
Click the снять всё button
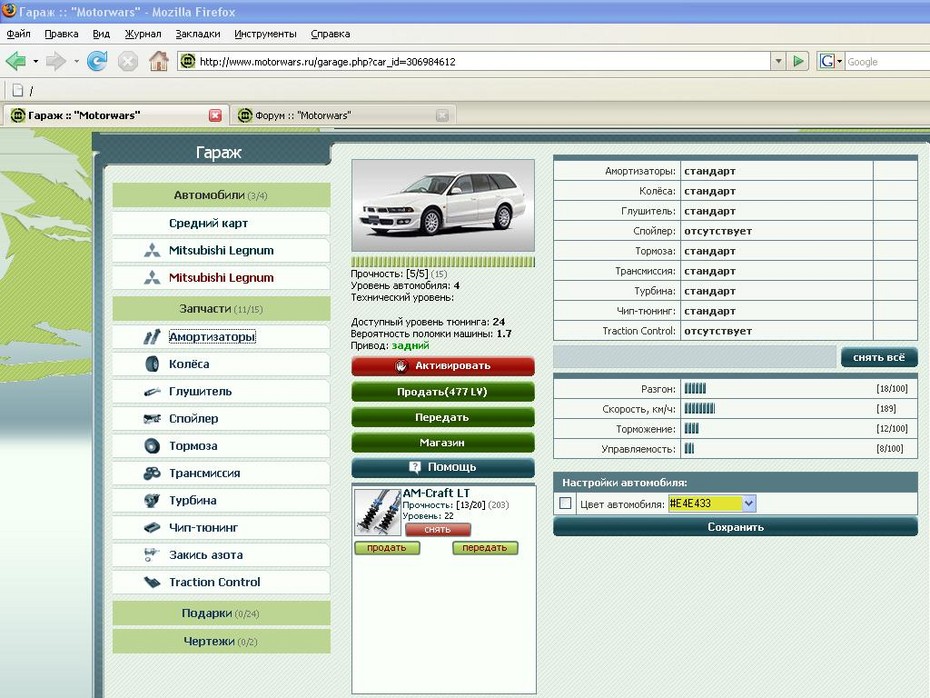click(878, 358)
